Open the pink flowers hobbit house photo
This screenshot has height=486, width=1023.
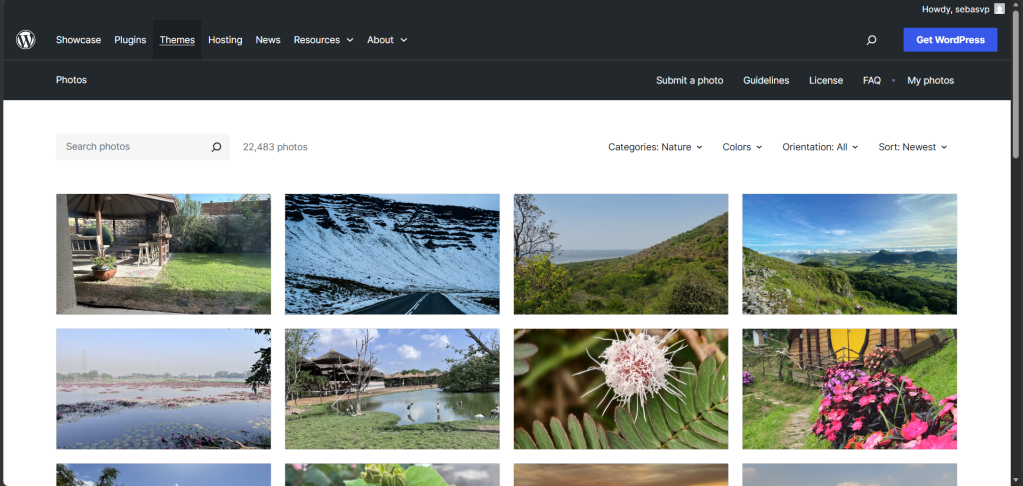(x=849, y=389)
